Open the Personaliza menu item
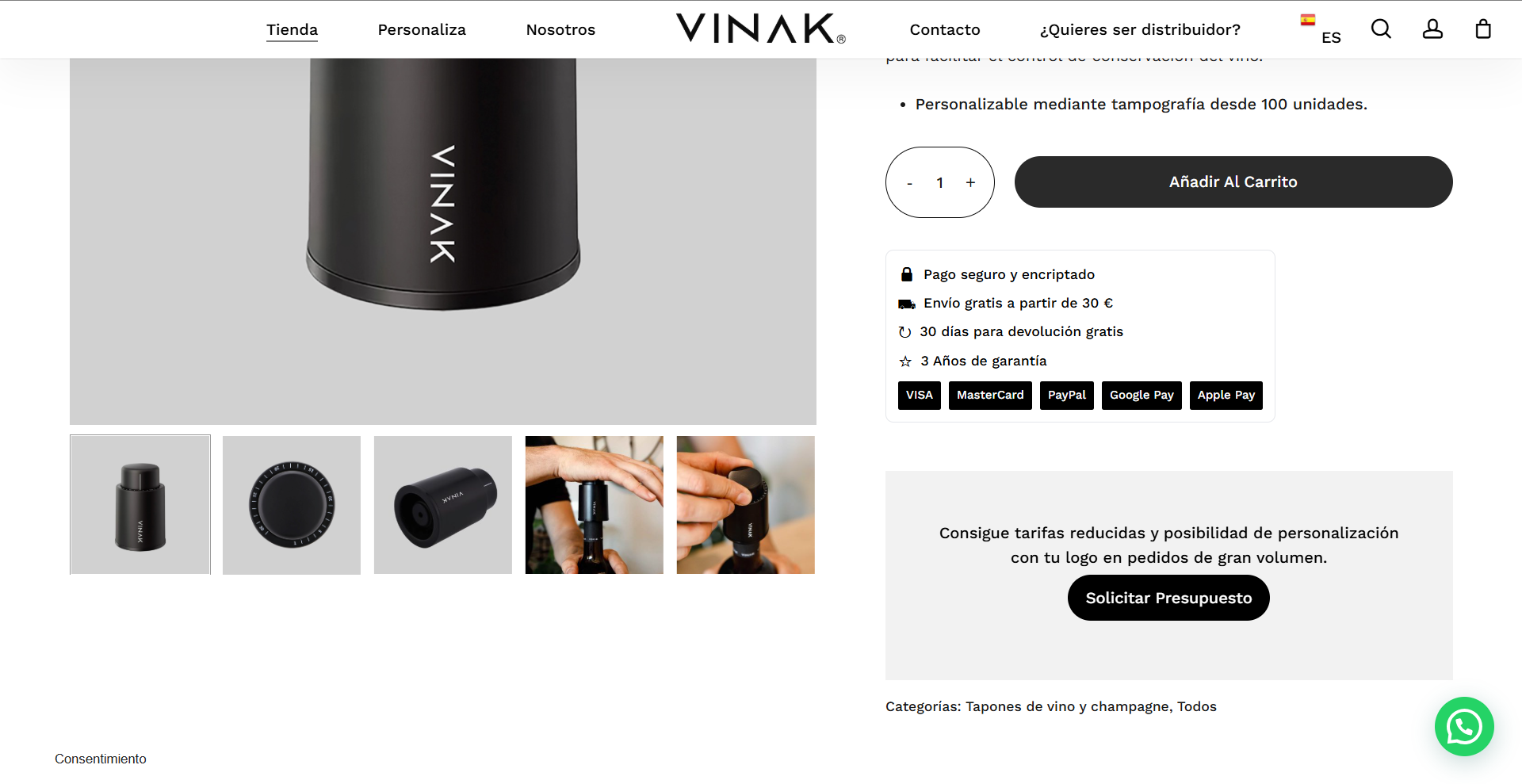This screenshot has width=1522, height=784. 422,29
